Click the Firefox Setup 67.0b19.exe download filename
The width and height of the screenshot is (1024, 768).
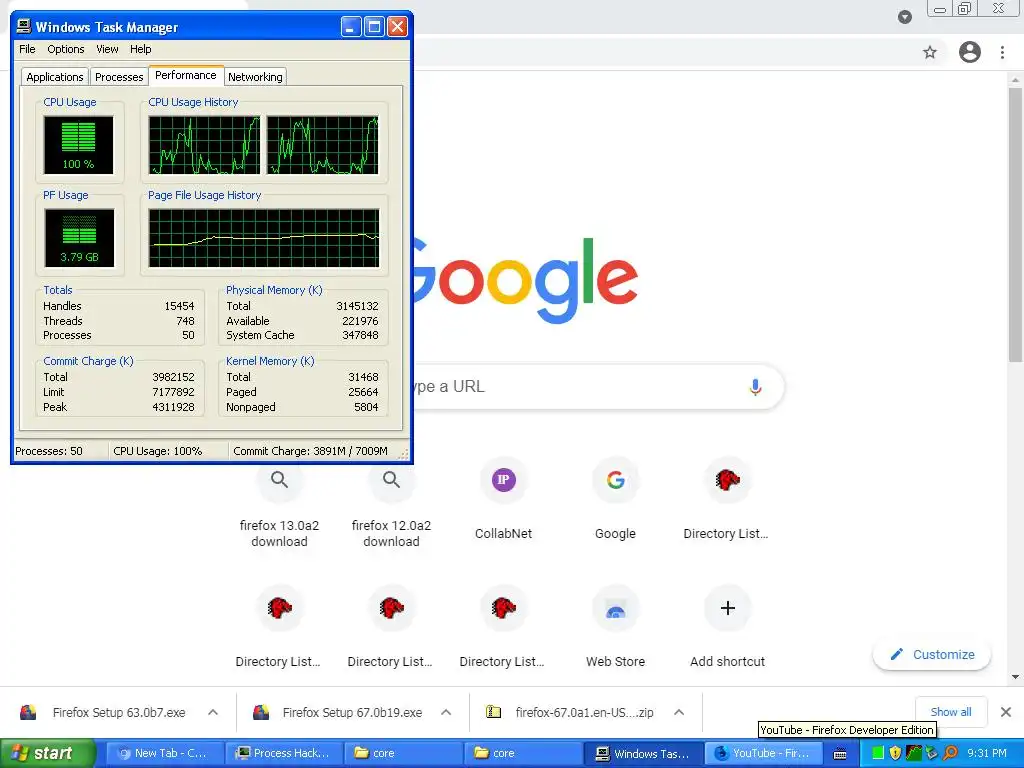click(353, 712)
